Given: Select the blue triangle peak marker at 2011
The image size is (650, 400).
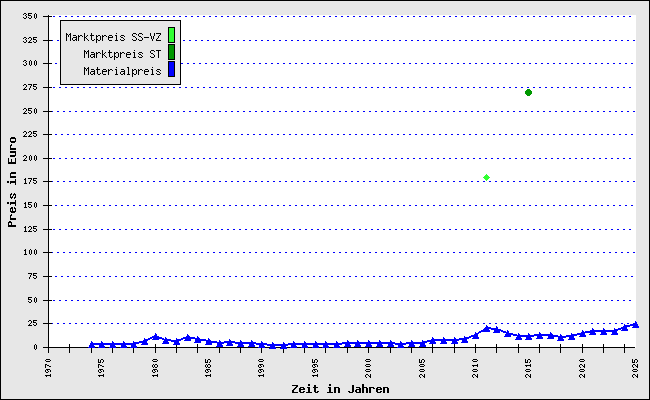Looking at the screenshot, I should click(x=486, y=328).
